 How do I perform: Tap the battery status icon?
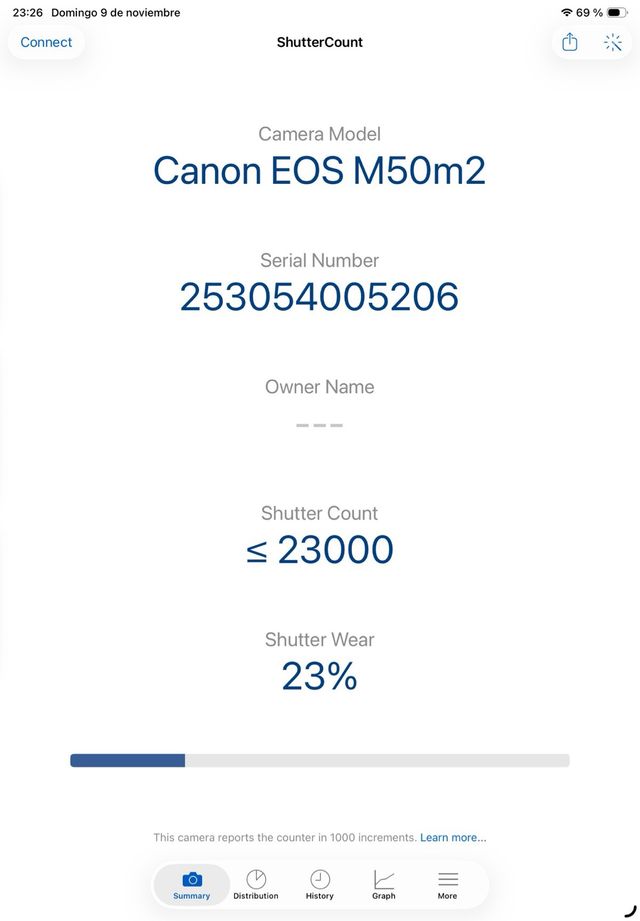click(616, 13)
